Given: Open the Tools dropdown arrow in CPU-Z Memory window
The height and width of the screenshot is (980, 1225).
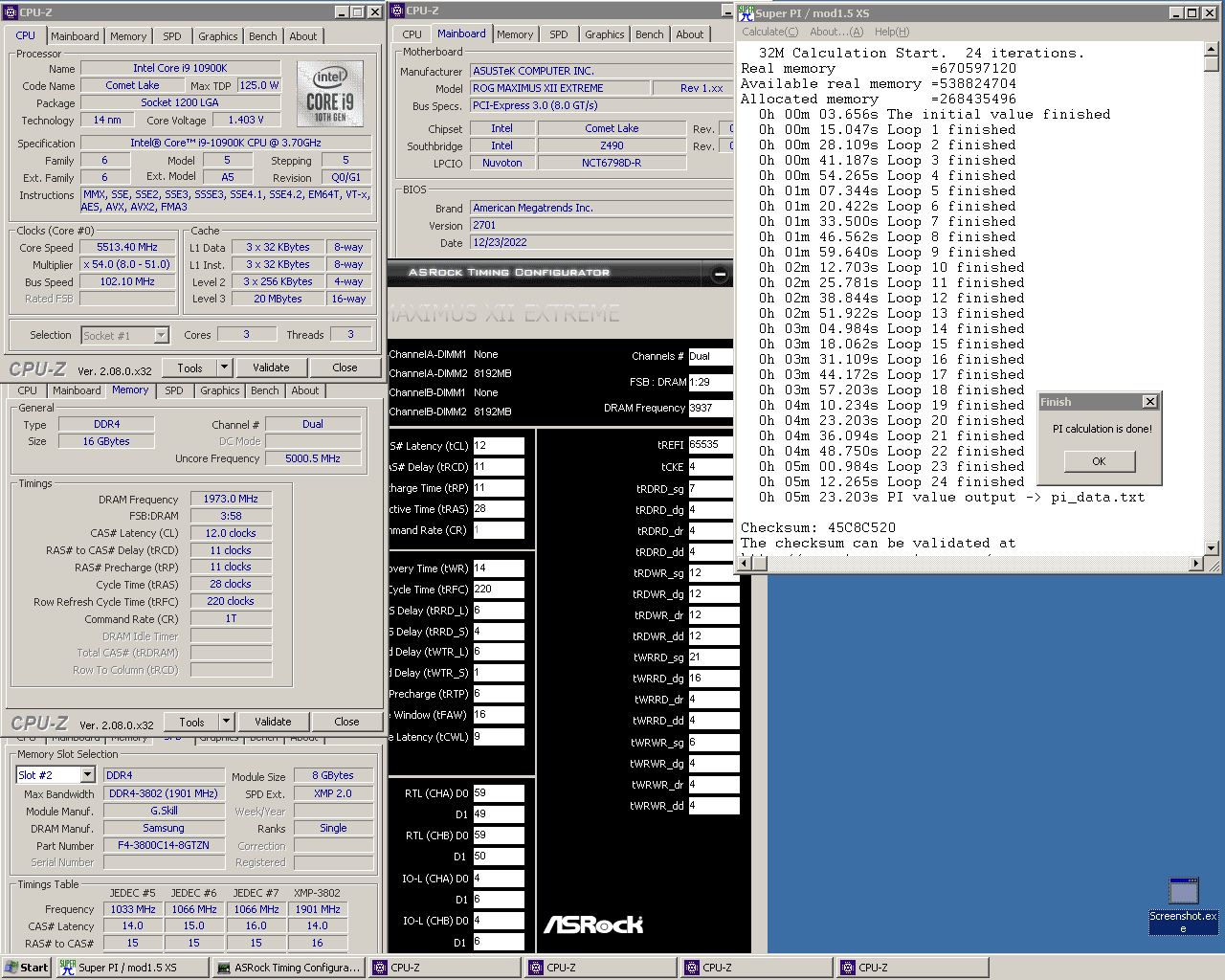Looking at the screenshot, I should coord(227,722).
